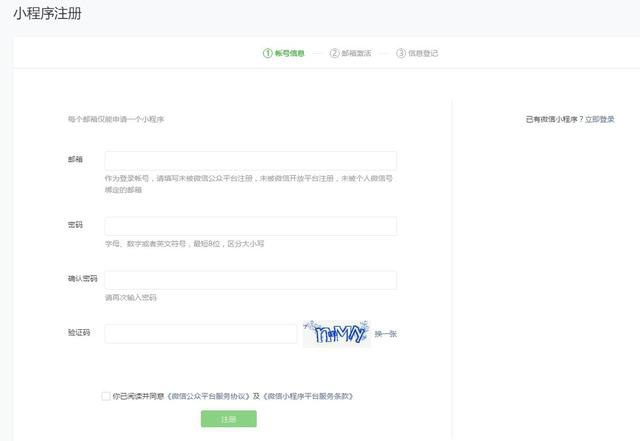Refresh captcha via 换一张 link
This screenshot has height=441, width=640.
[386, 333]
